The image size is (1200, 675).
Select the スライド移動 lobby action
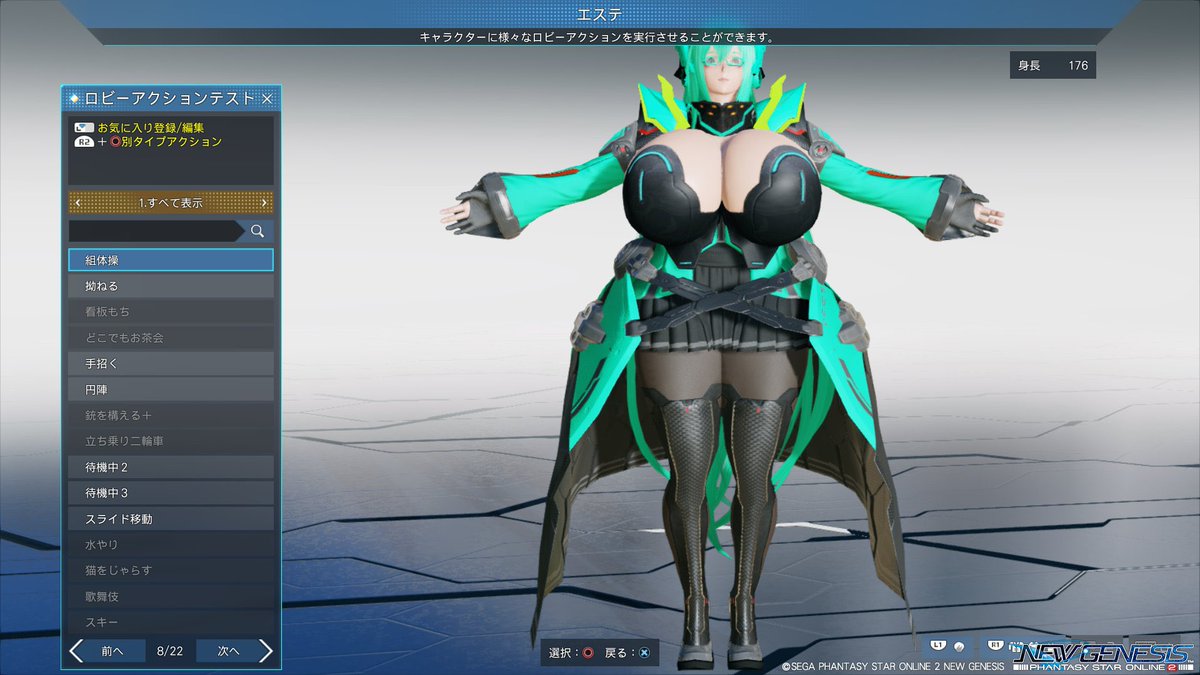click(171, 519)
